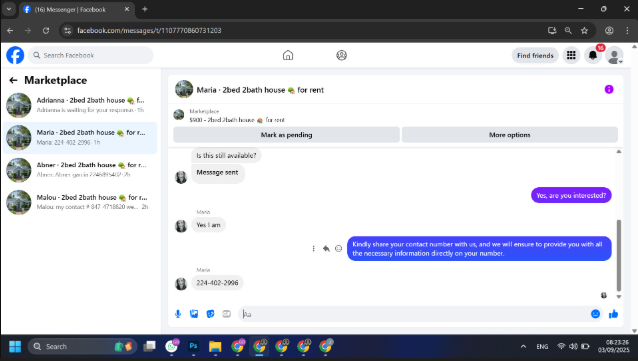Click the Facebook logo
638x361 pixels.
click(15, 55)
